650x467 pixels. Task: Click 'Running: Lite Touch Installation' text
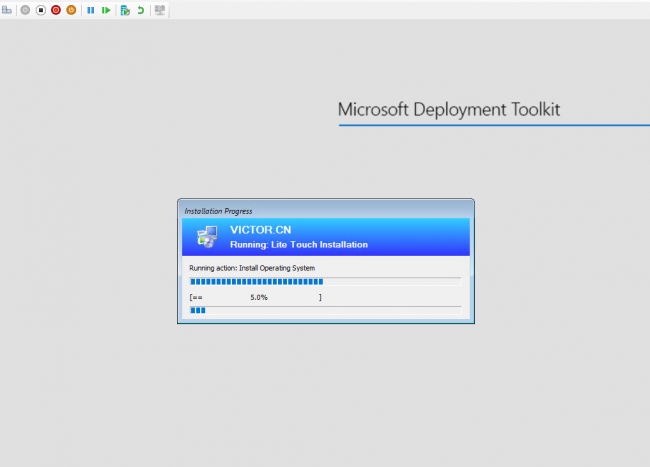point(299,244)
